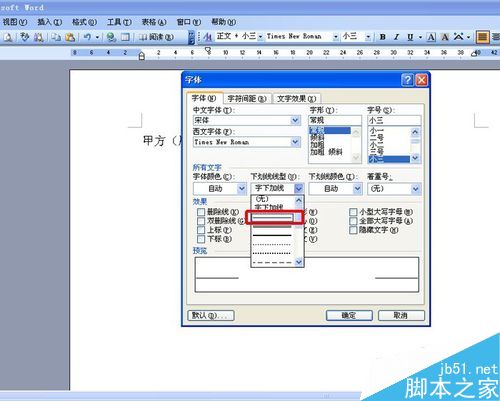Toggle the 全部大写字母 all caps checkbox
The width and height of the screenshot is (500, 401).
[353, 221]
